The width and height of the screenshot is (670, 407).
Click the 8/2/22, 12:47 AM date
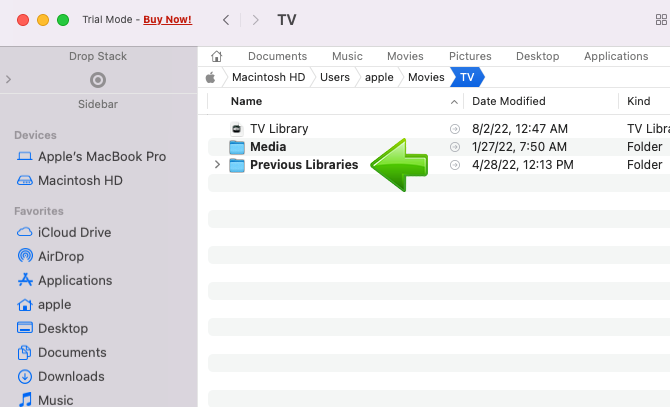click(520, 129)
